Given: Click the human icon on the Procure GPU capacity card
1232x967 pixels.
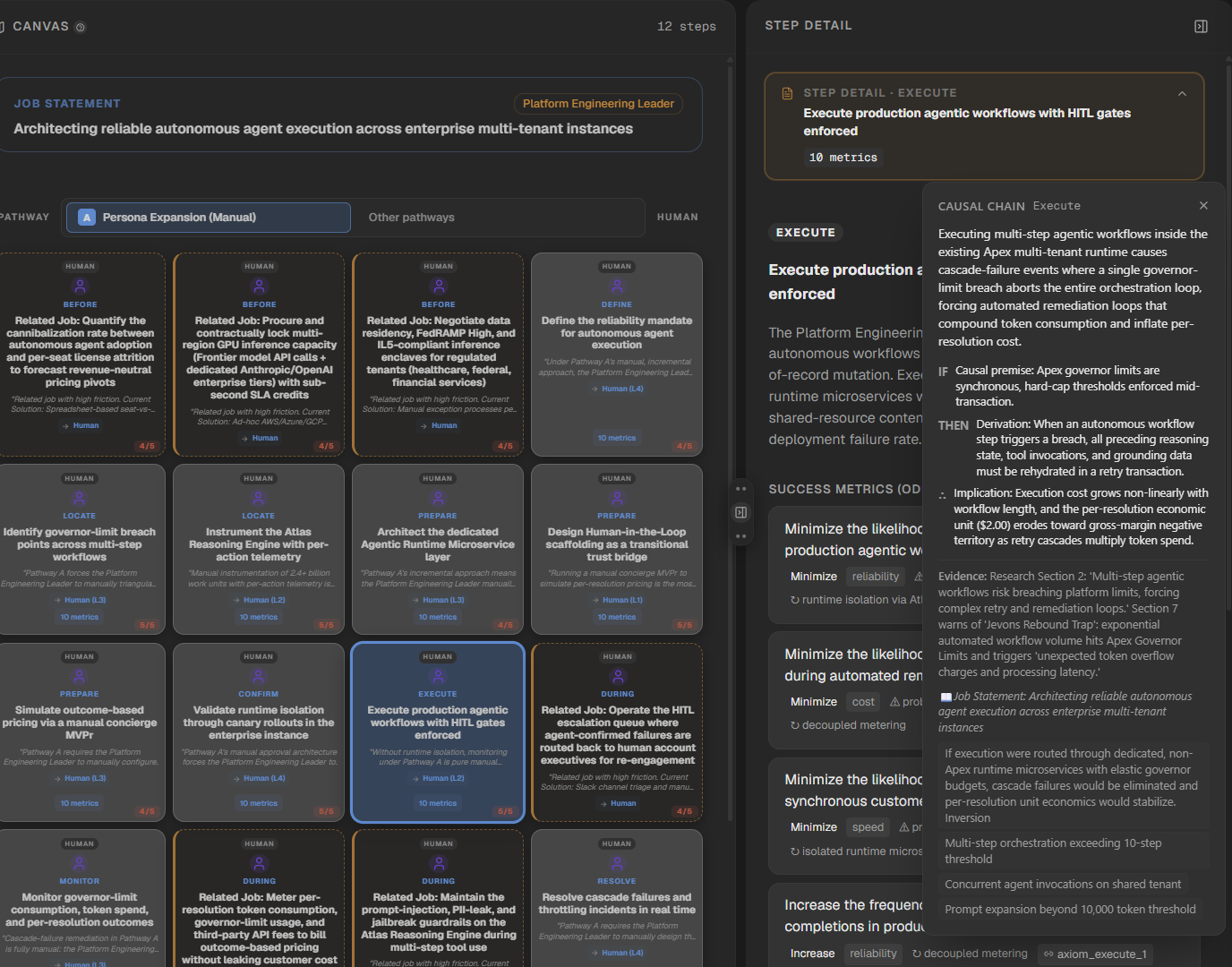Looking at the screenshot, I should pos(259,287).
